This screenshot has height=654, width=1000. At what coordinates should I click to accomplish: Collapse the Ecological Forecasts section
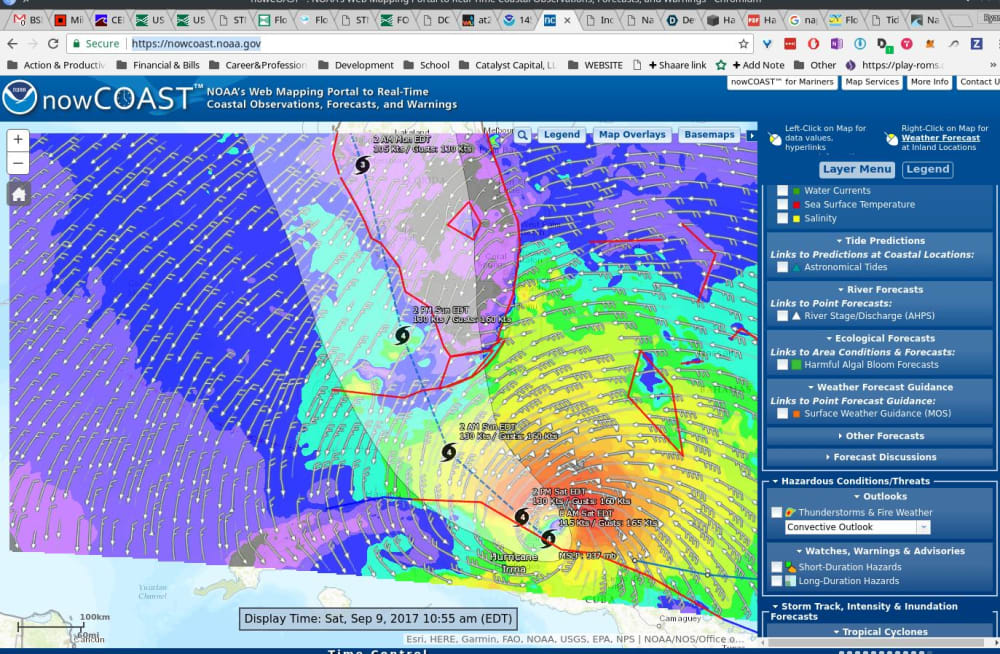point(880,338)
